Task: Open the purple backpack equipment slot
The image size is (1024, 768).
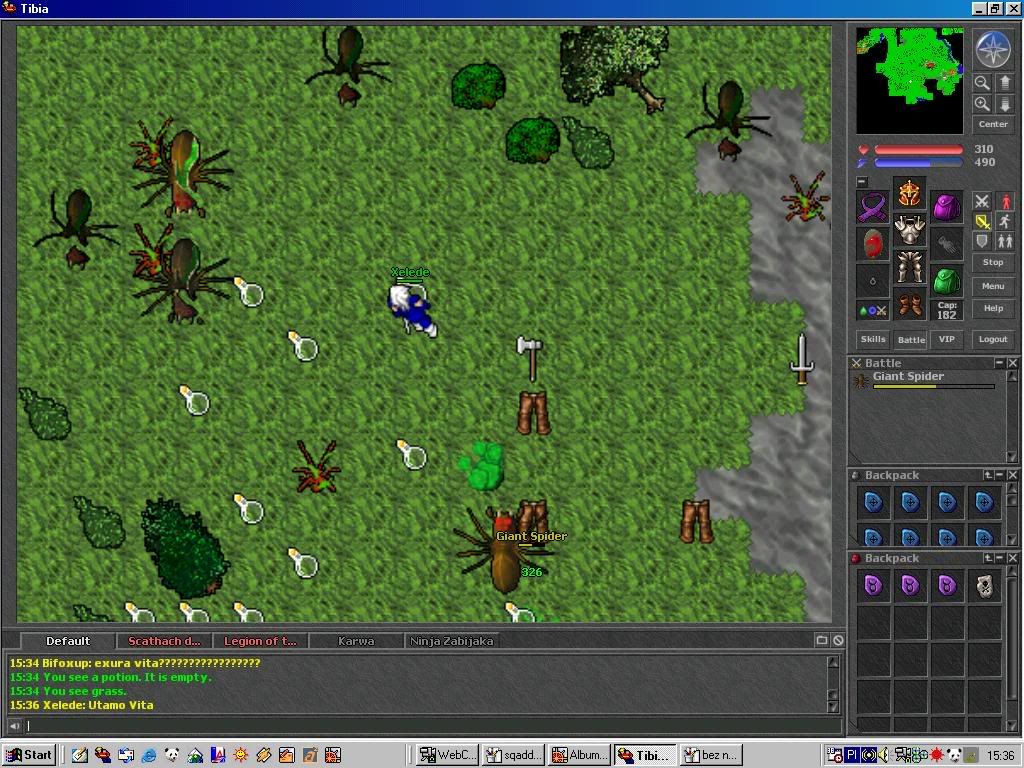Action: (x=946, y=207)
